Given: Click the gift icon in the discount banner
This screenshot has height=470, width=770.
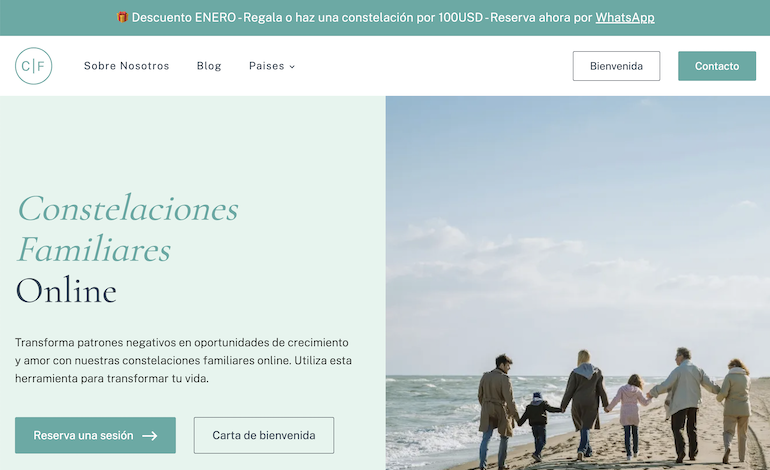Looking at the screenshot, I should (x=122, y=17).
